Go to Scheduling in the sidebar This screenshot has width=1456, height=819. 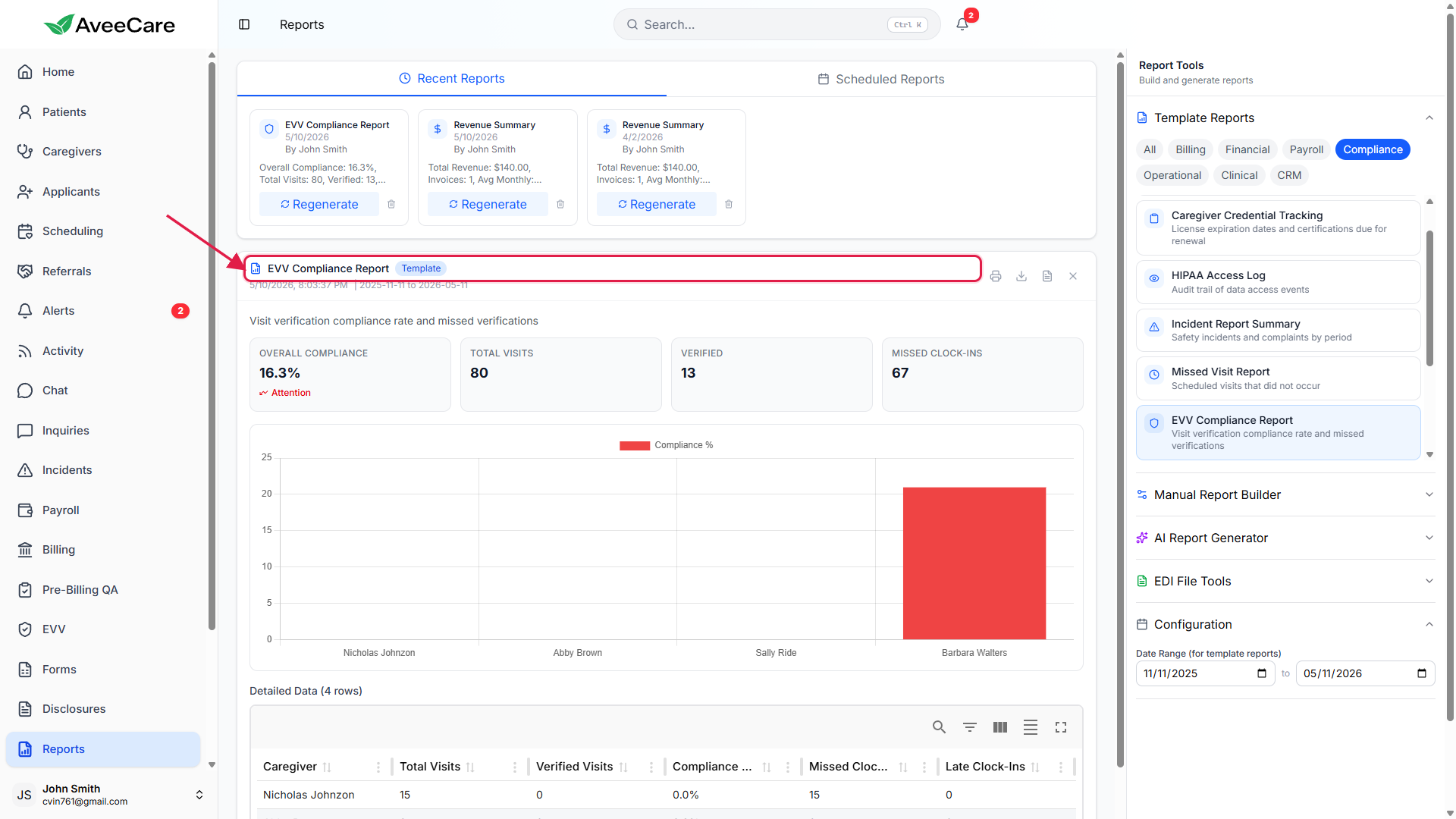coord(103,231)
